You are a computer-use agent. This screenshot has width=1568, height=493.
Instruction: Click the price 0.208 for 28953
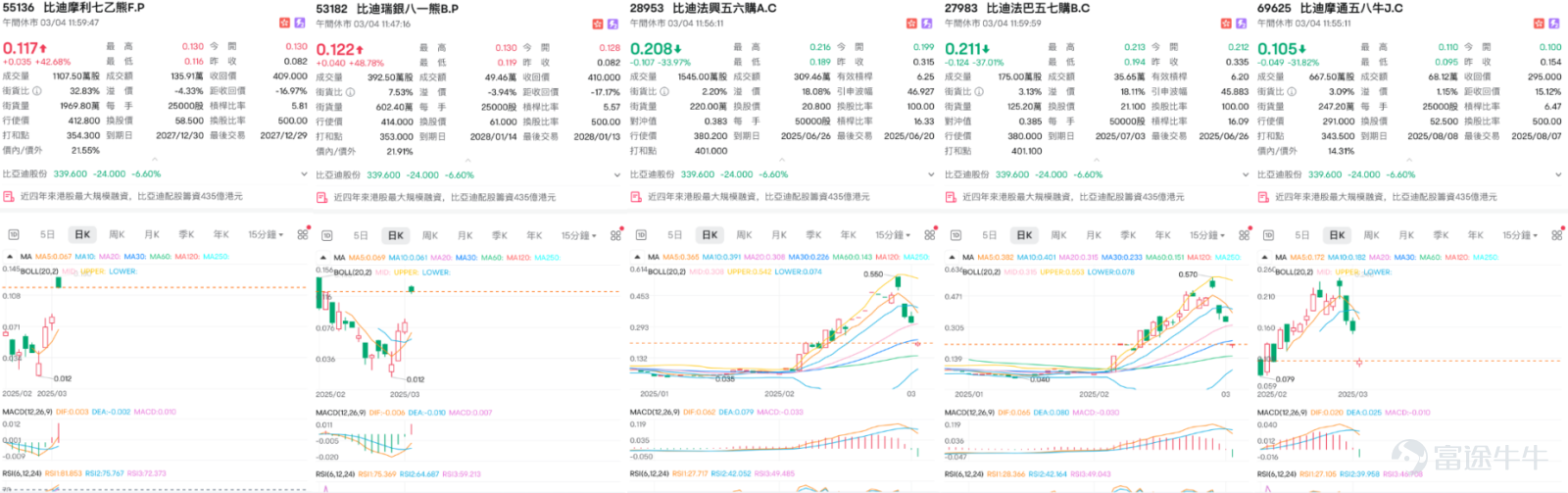pos(651,47)
